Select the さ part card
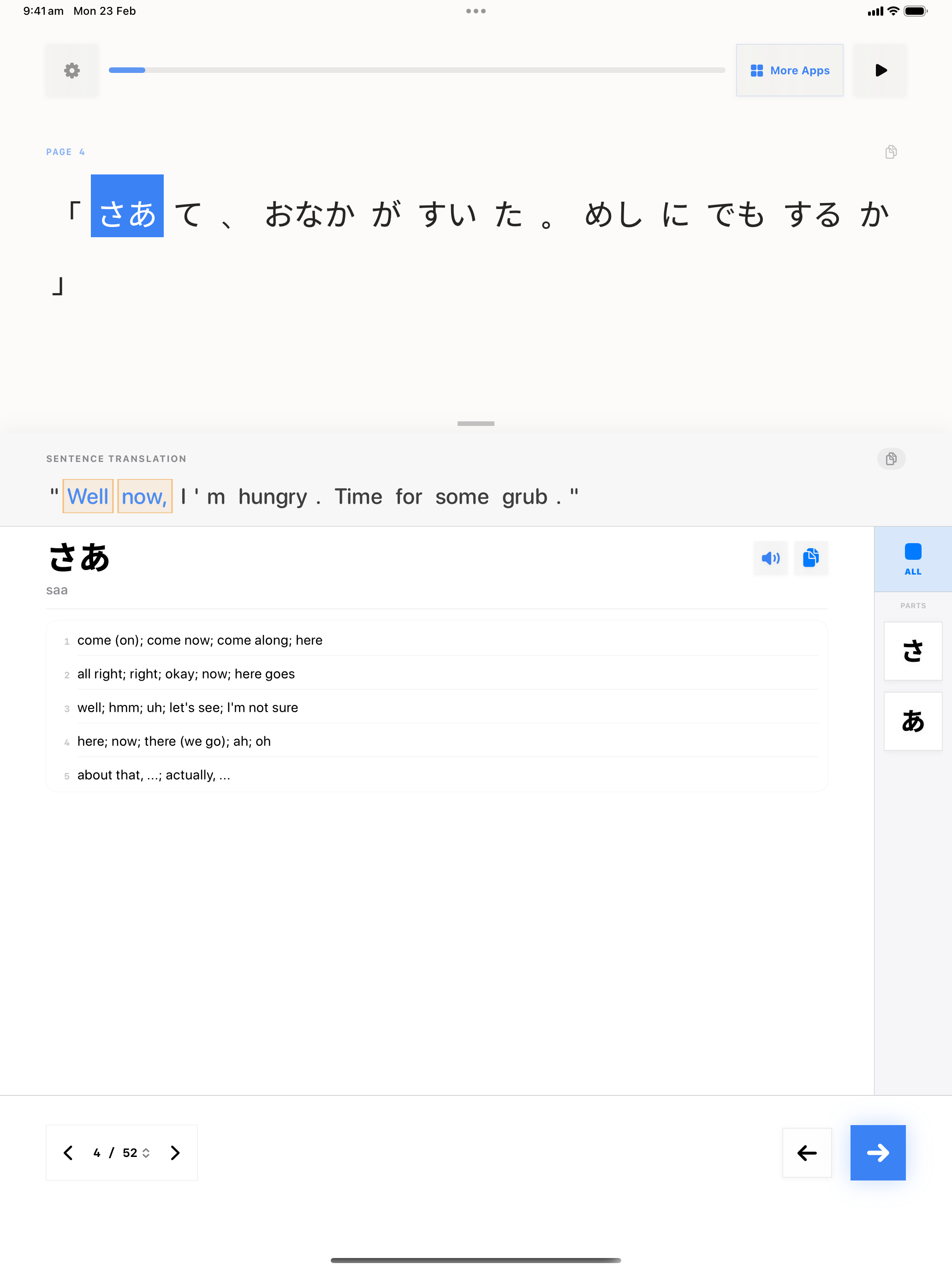Image resolution: width=952 pixels, height=1270 pixels. coord(912,651)
